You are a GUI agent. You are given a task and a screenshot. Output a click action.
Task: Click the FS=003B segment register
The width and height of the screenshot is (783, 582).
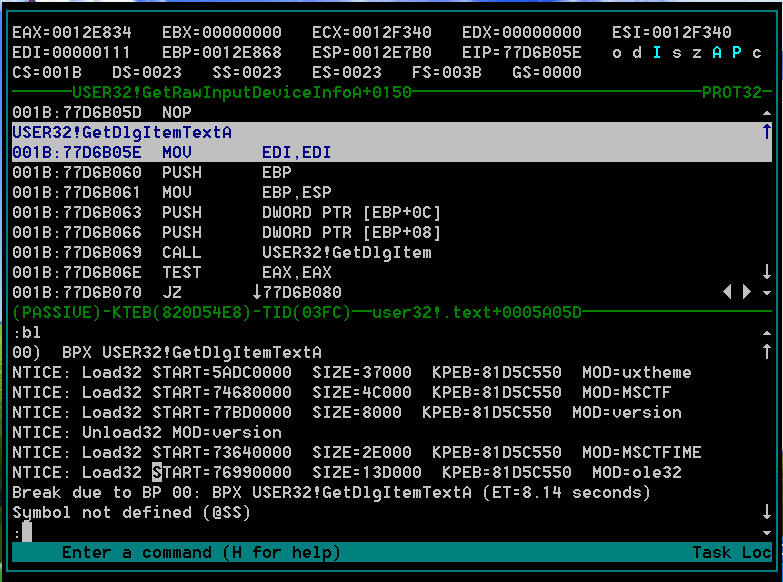click(x=446, y=72)
